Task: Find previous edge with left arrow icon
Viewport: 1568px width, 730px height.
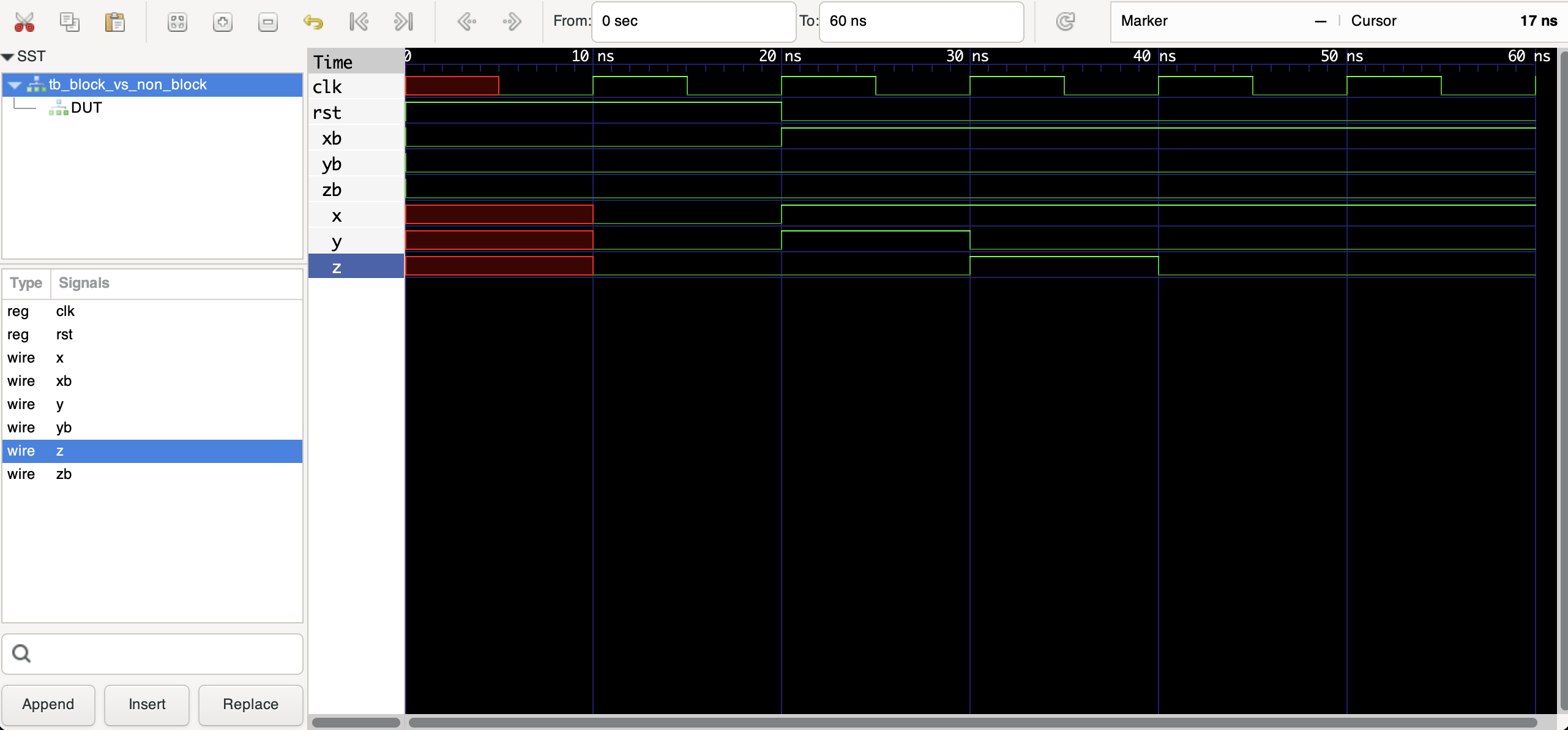Action: click(467, 22)
